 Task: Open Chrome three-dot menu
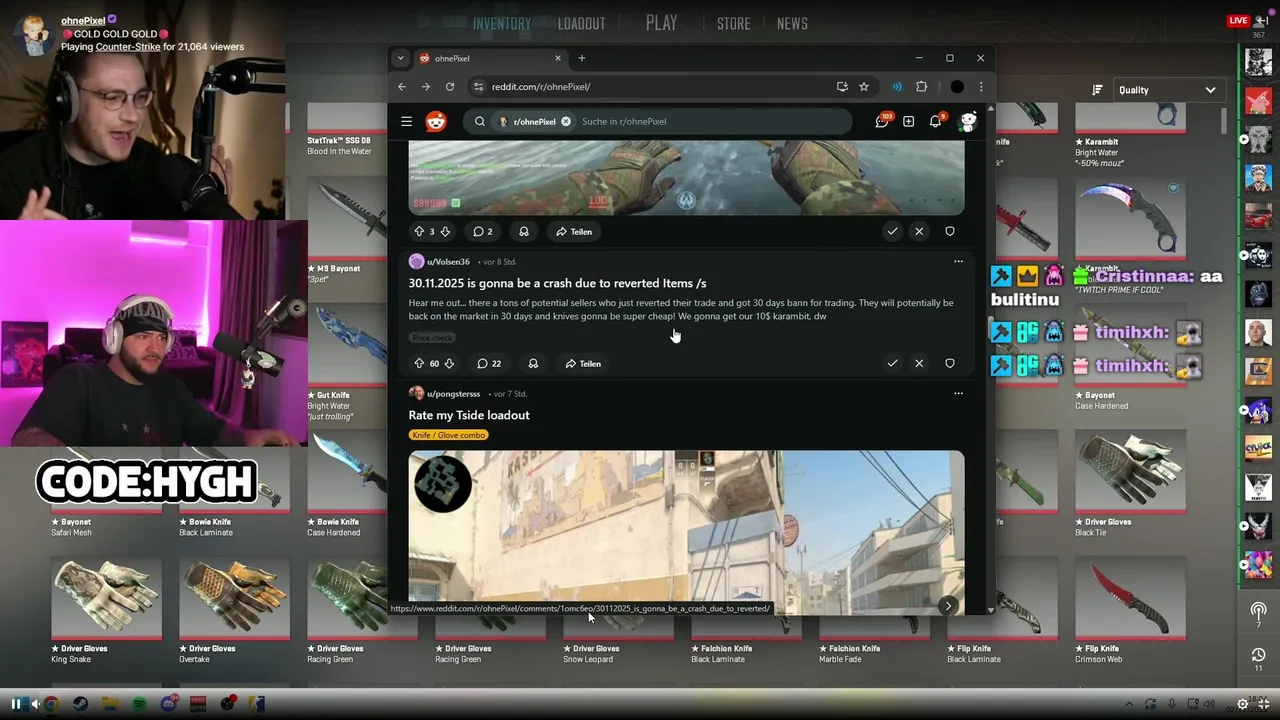click(981, 87)
